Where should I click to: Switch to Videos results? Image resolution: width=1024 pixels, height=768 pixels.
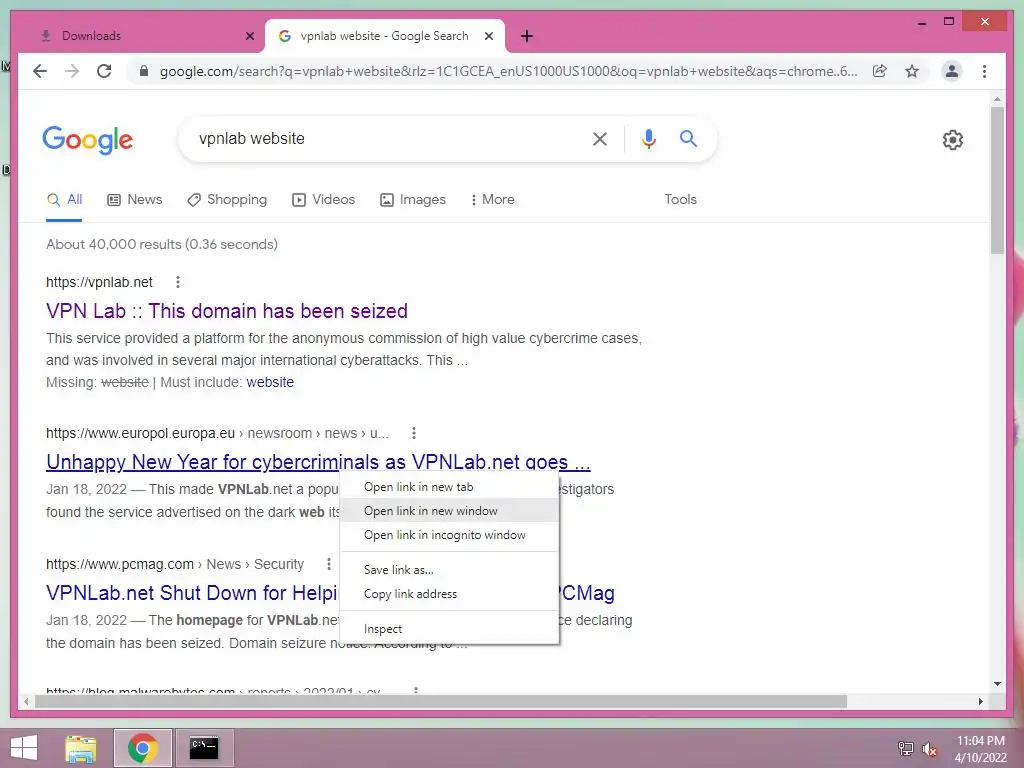pos(323,199)
